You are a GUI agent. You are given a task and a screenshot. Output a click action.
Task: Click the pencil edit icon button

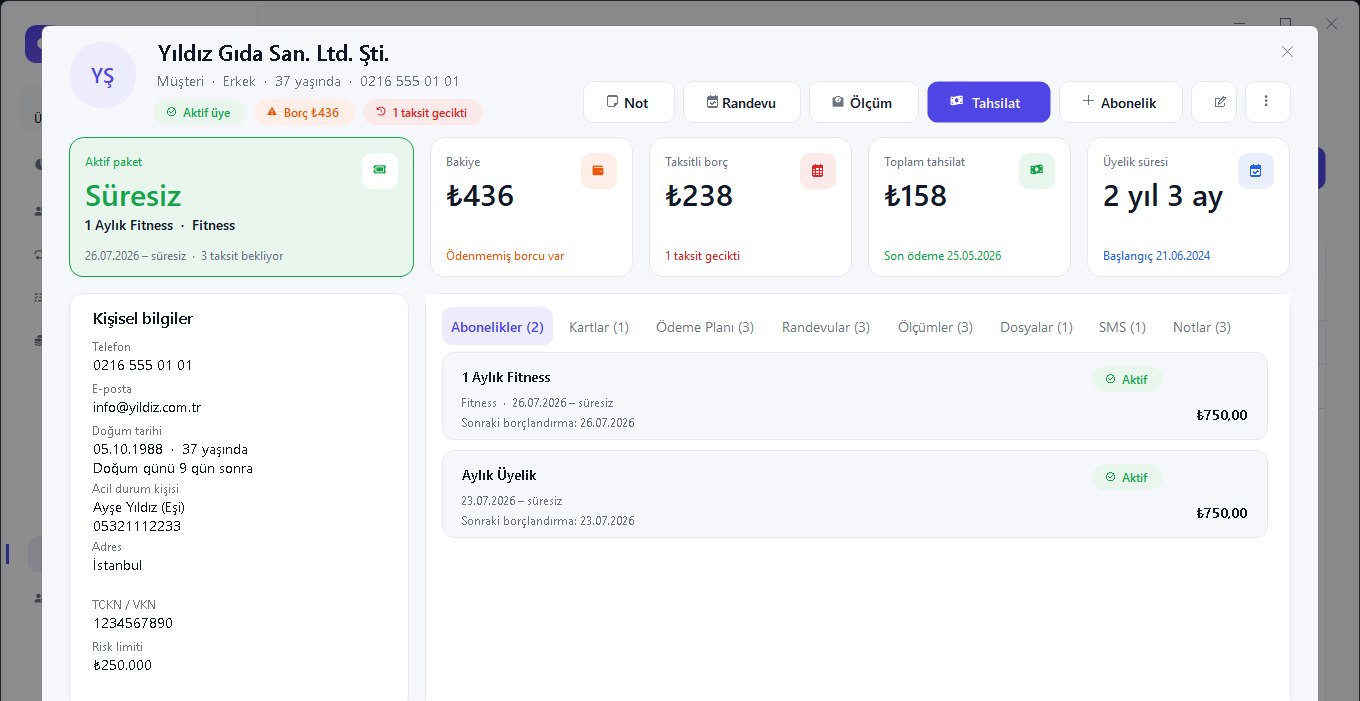tap(1219, 102)
